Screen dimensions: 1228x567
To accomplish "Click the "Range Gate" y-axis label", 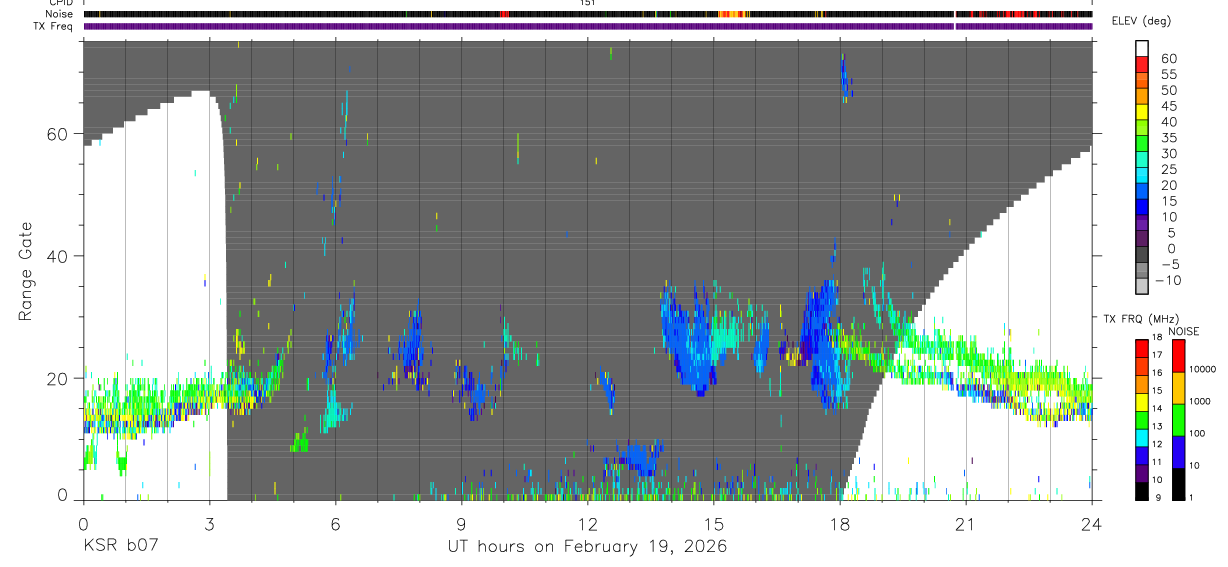I will tap(26, 272).
